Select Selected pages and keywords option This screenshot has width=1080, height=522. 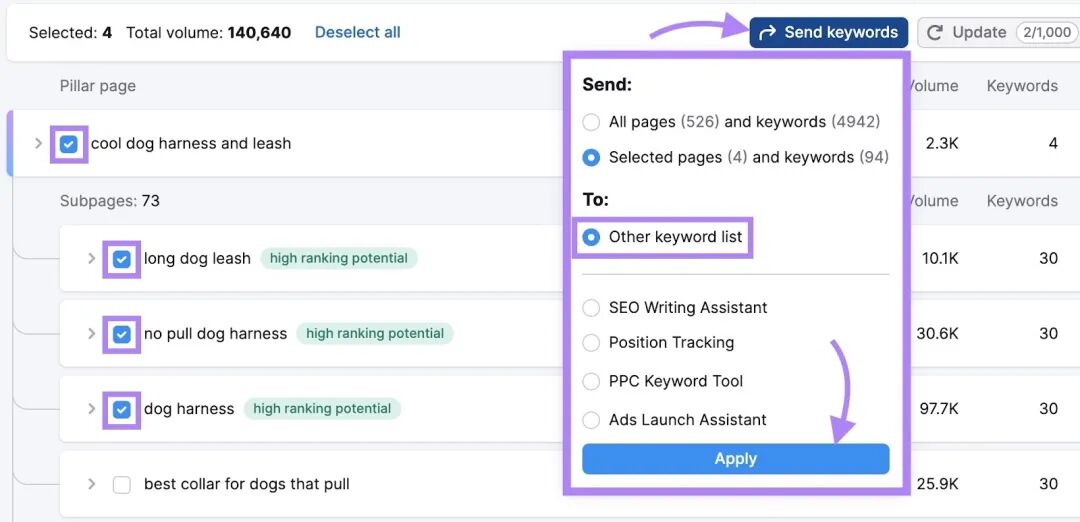click(x=591, y=158)
